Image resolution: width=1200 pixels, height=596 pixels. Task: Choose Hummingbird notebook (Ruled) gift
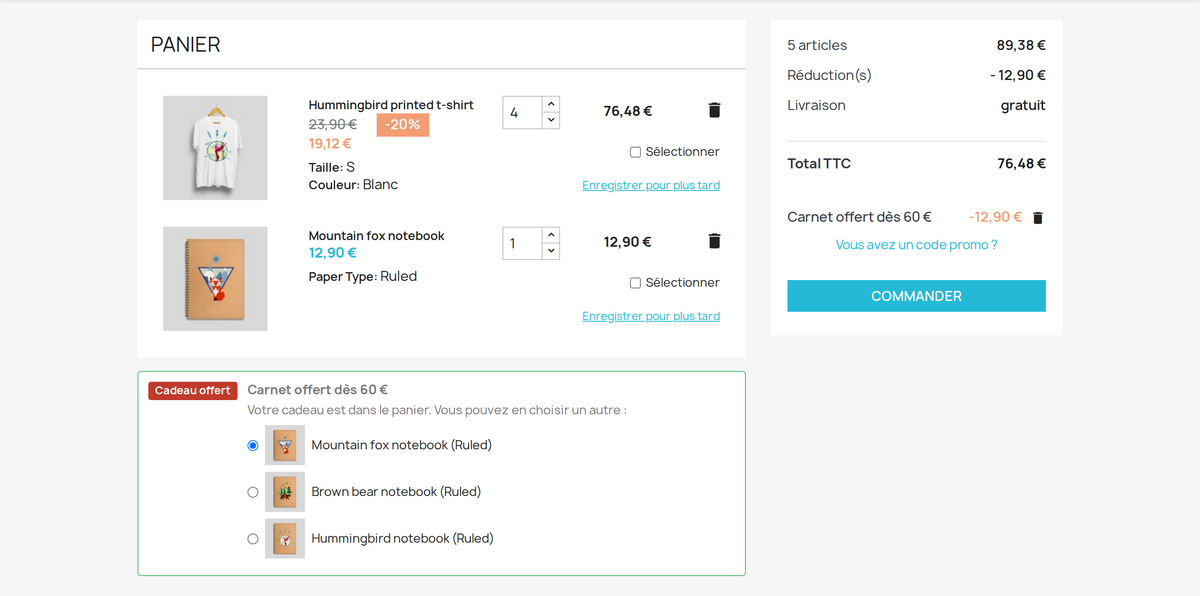pyautogui.click(x=253, y=539)
